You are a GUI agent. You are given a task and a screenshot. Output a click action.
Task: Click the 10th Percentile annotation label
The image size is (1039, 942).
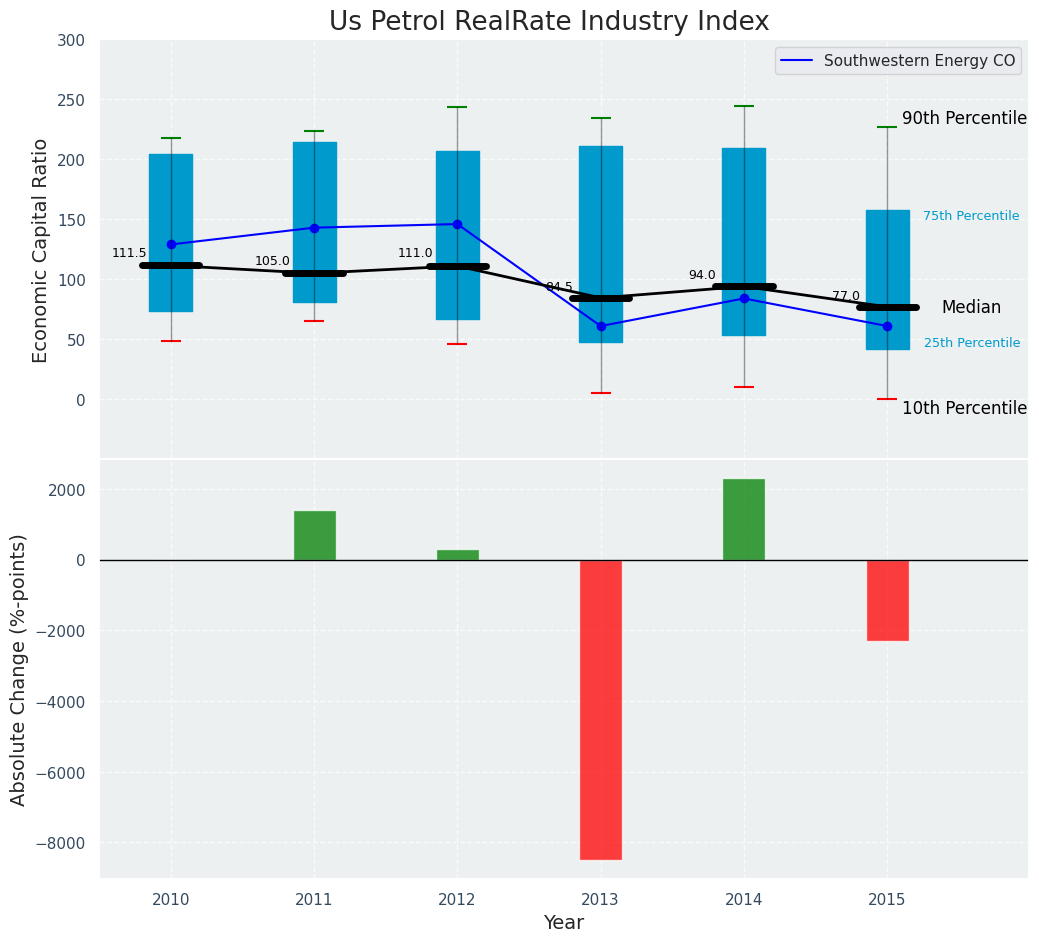tap(964, 408)
